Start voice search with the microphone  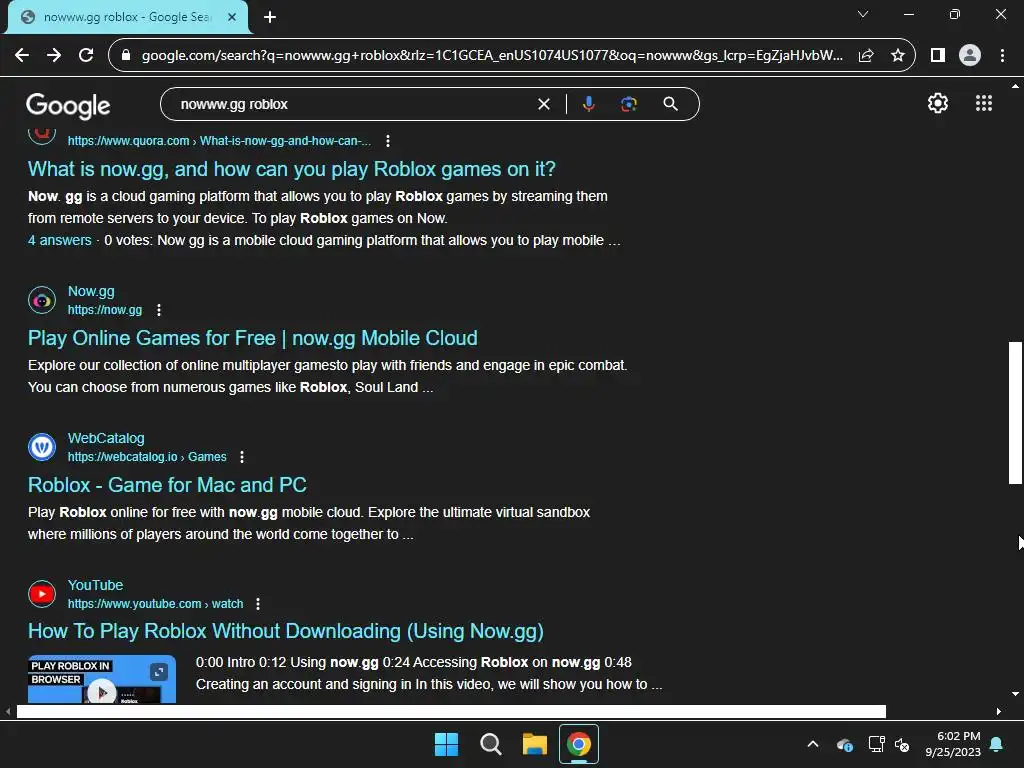click(x=588, y=104)
